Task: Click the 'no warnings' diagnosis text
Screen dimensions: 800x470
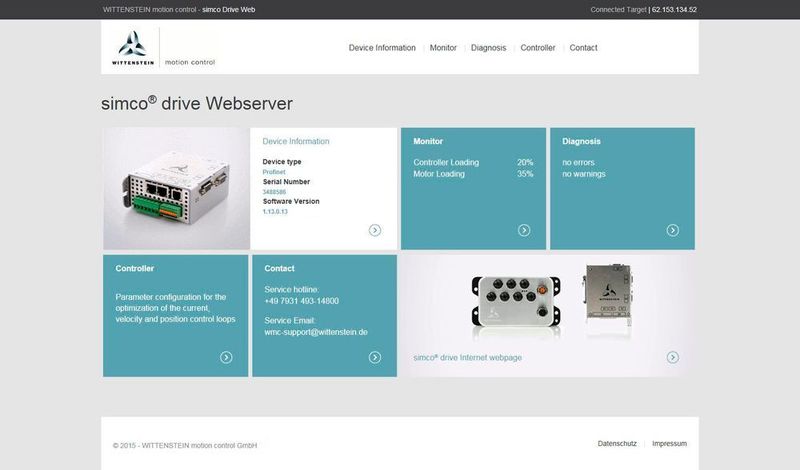Action: 584,174
